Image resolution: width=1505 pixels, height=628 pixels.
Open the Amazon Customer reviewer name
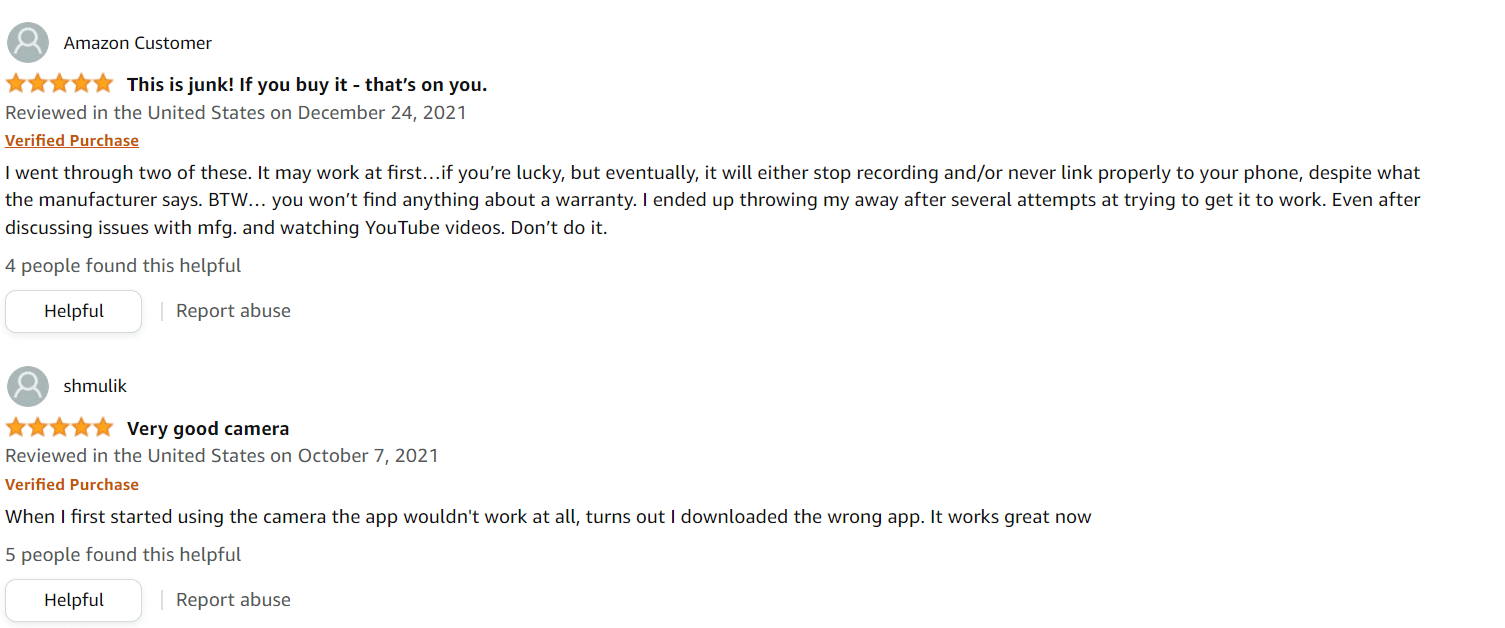138,43
